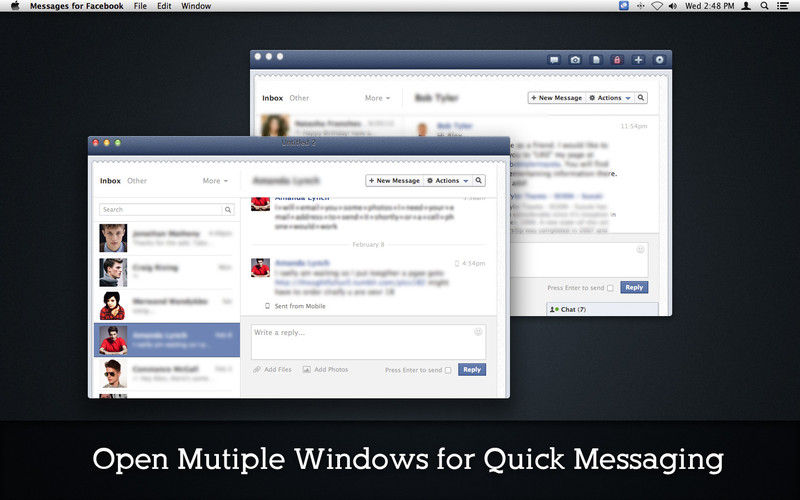Open the File menu
Viewport: 800px width, 500px height.
pyautogui.click(x=140, y=6)
